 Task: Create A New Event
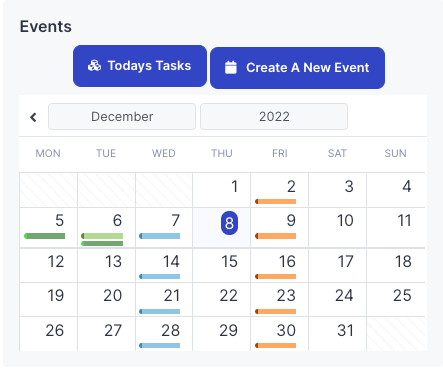[297, 68]
